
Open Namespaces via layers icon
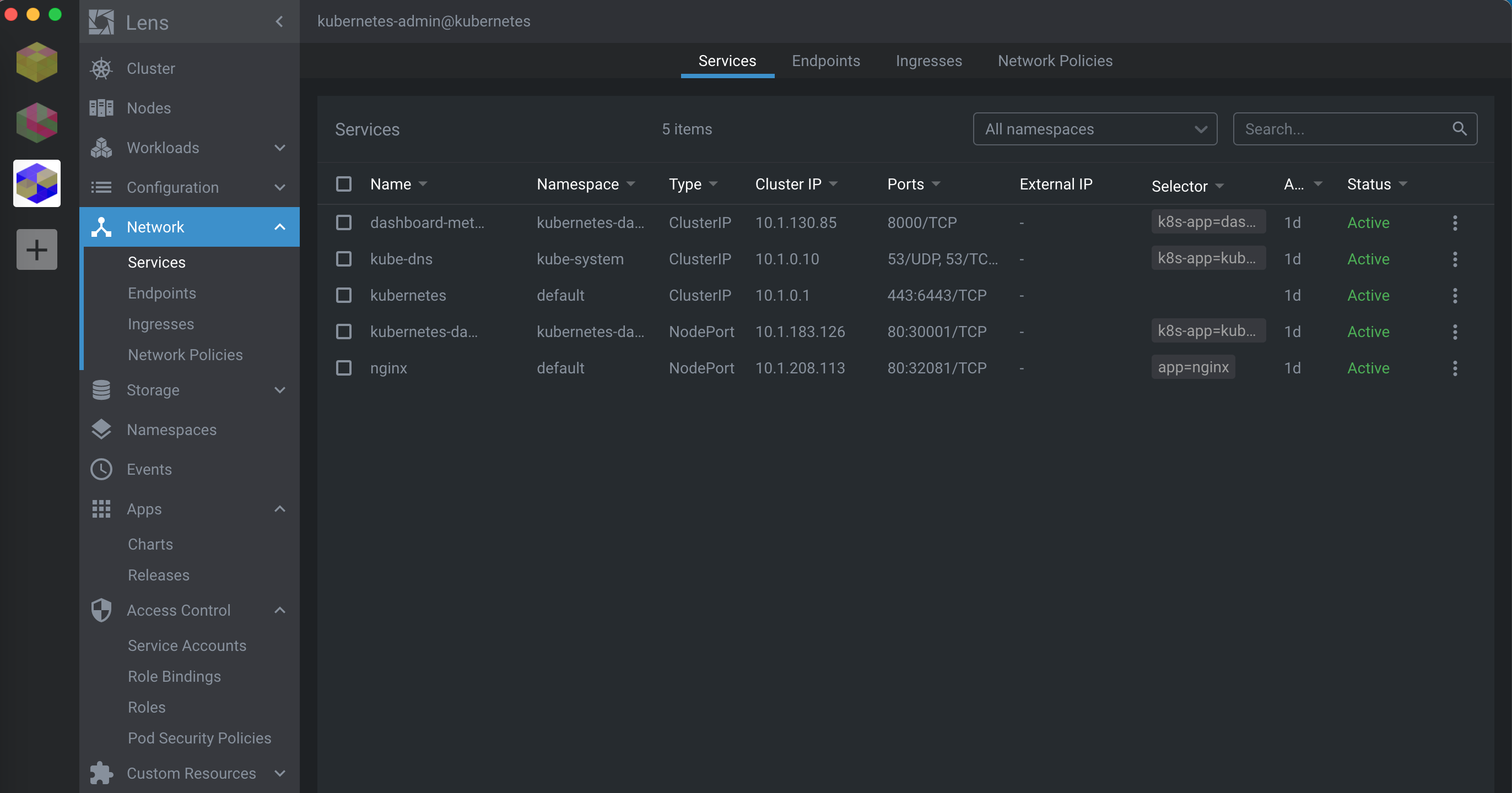click(x=101, y=430)
